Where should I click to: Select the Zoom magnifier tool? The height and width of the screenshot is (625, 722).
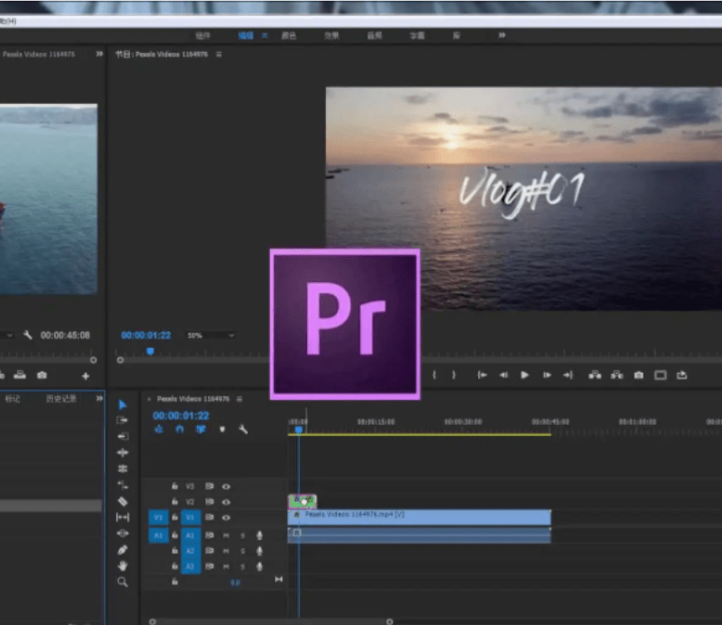point(122,582)
